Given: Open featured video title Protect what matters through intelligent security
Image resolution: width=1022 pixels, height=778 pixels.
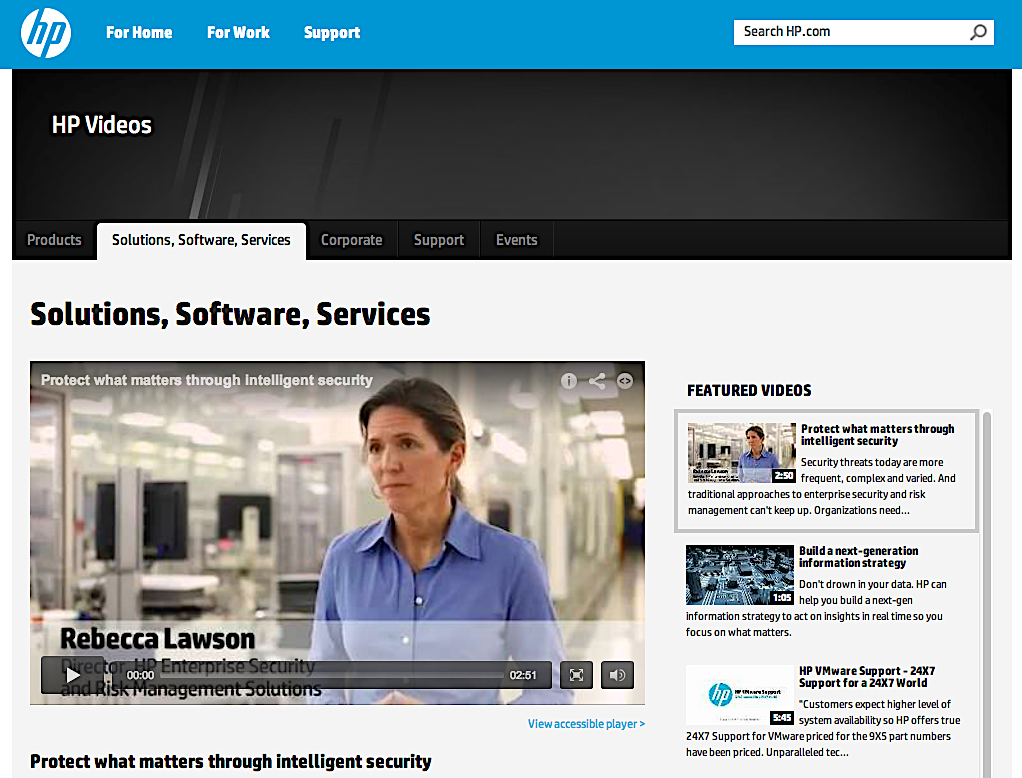Looking at the screenshot, I should [x=877, y=435].
